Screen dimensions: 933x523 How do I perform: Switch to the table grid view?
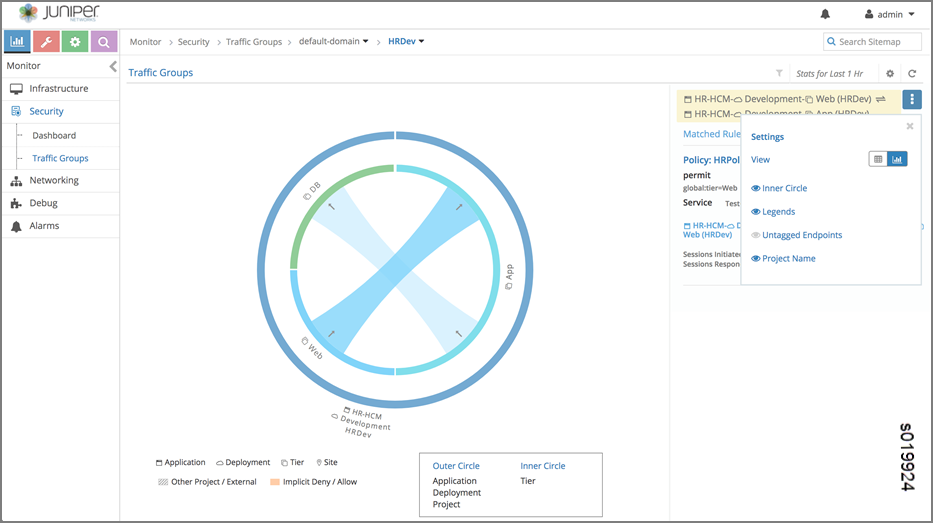click(878, 159)
